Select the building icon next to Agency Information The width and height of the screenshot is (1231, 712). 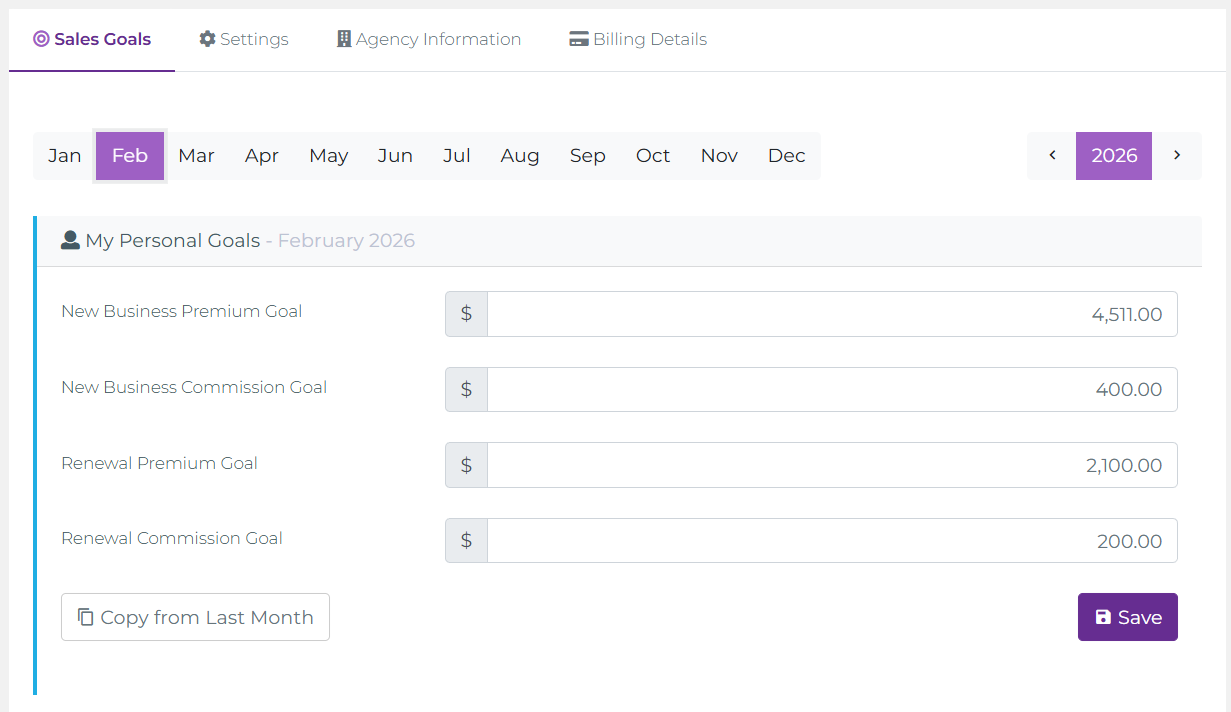(343, 38)
